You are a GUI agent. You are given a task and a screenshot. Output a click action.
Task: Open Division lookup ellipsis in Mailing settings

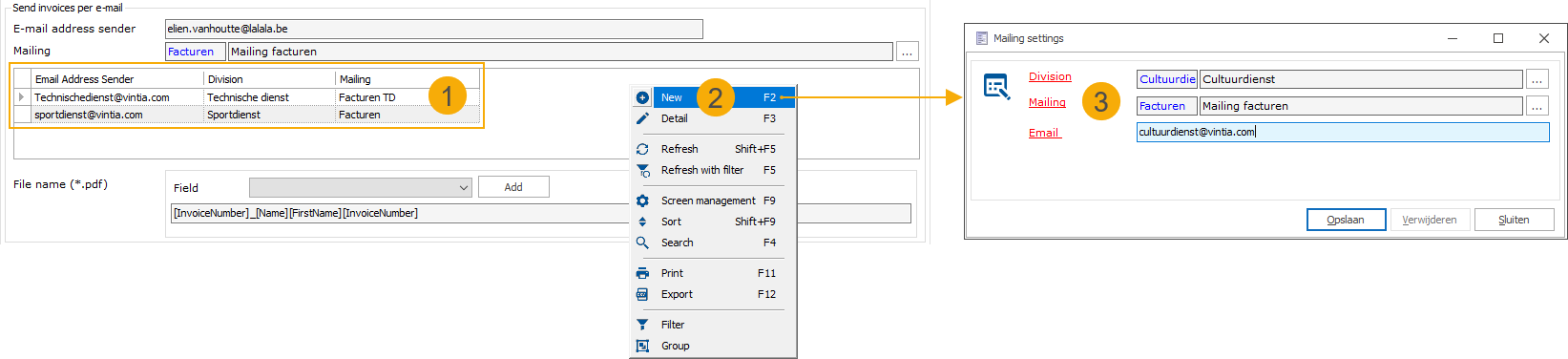pos(1537,79)
